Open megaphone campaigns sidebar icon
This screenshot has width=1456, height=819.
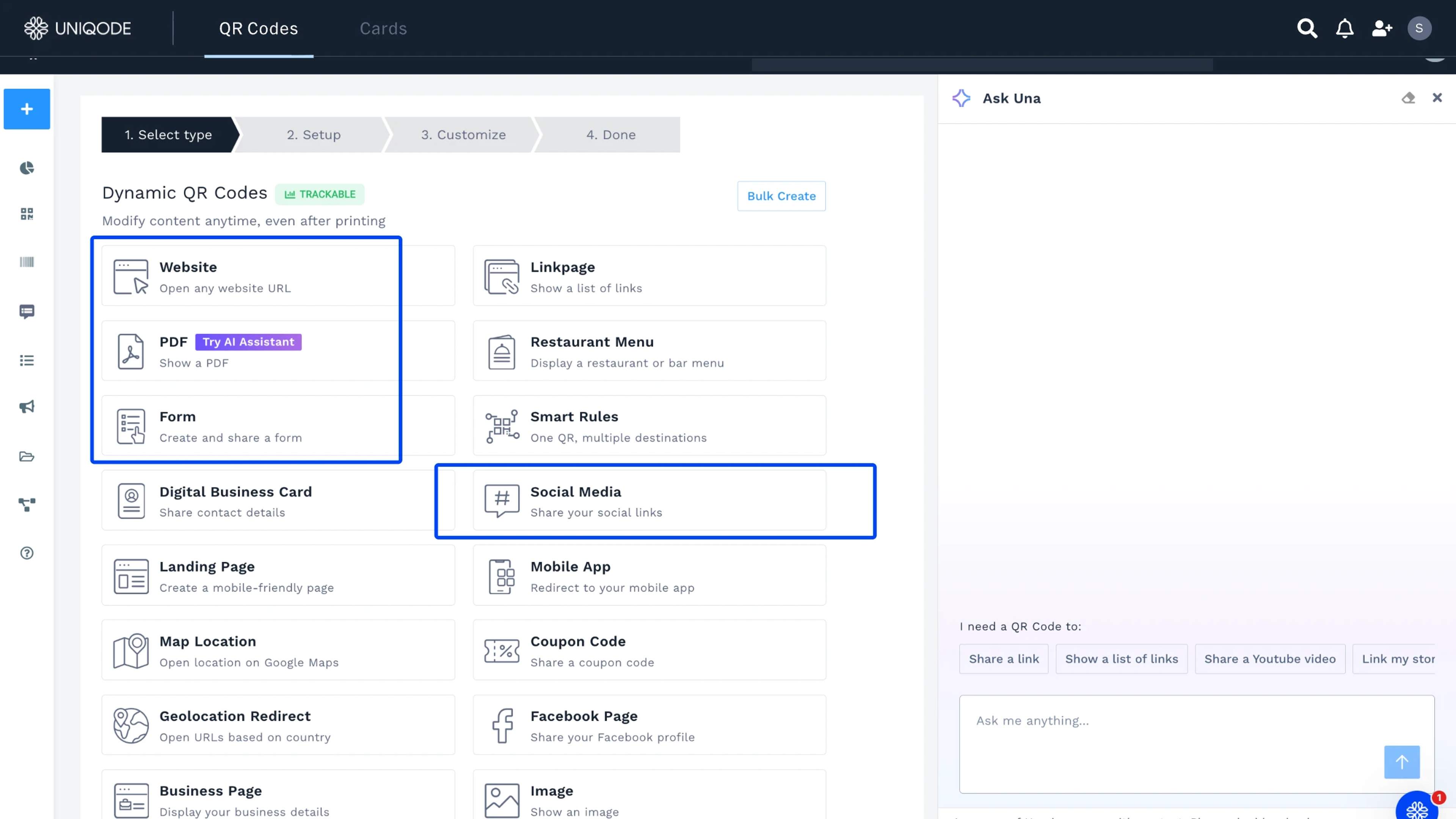pyautogui.click(x=27, y=407)
